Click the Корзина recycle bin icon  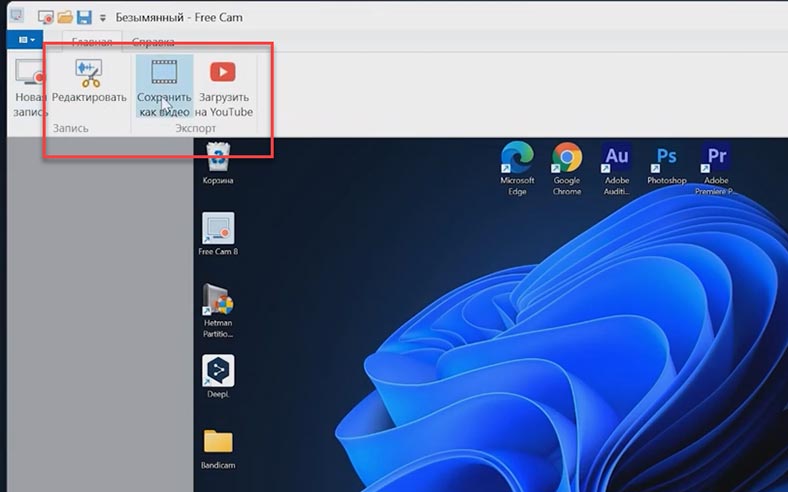point(218,164)
